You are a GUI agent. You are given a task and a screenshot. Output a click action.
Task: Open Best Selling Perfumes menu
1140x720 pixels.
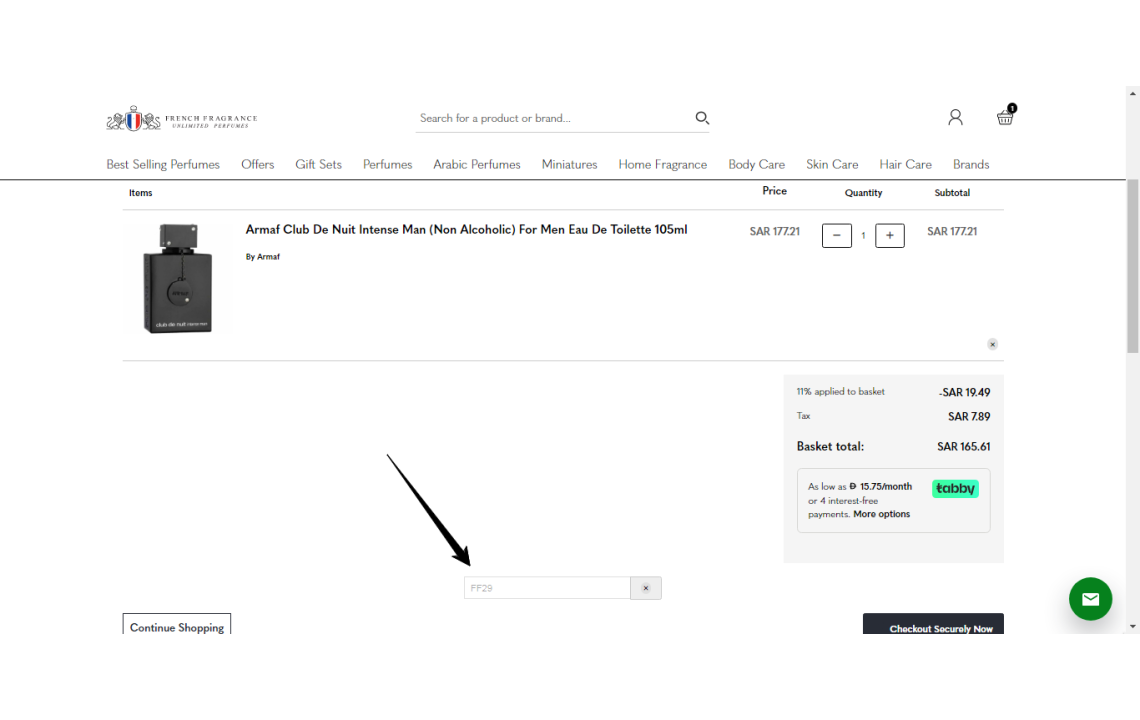tap(163, 164)
